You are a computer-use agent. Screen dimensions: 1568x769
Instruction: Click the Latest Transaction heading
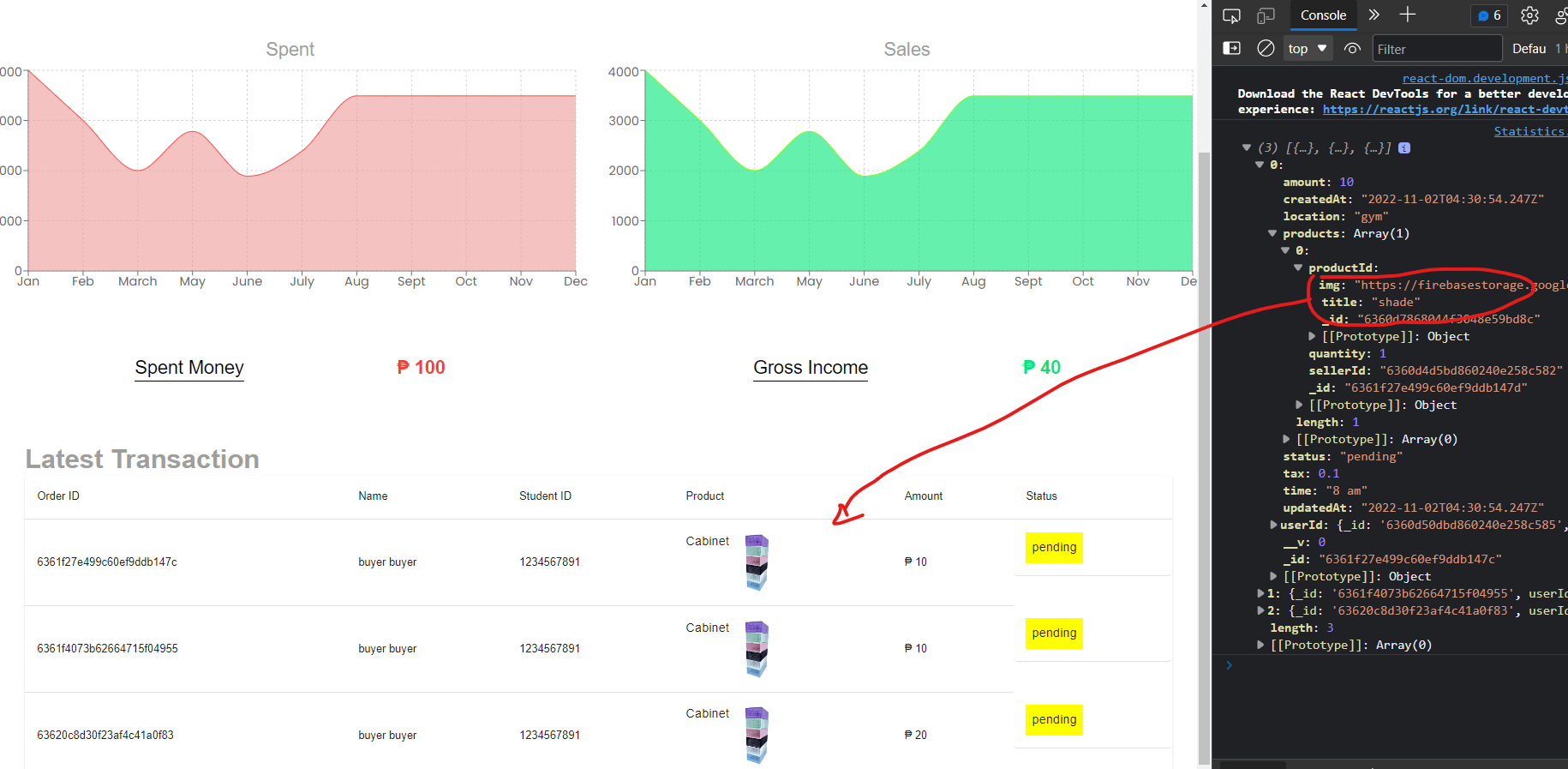click(x=142, y=460)
